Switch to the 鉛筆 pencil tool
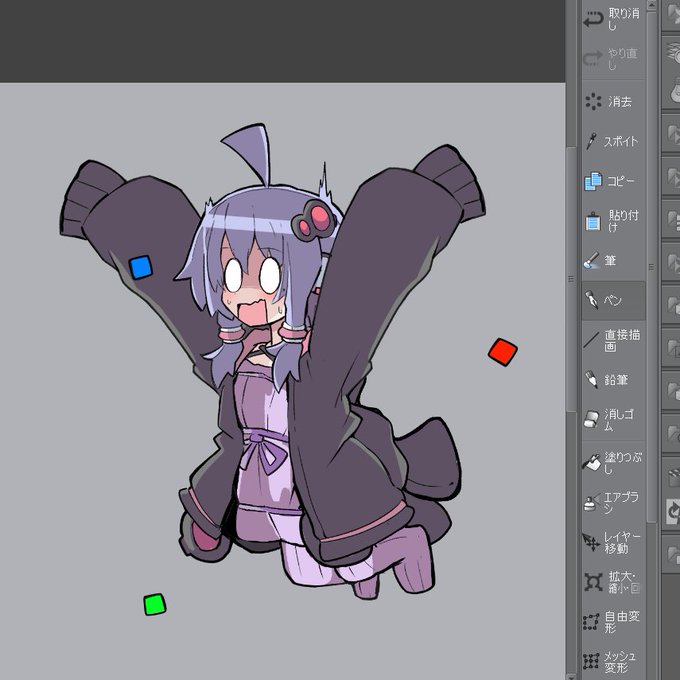The image size is (680, 680). click(613, 380)
